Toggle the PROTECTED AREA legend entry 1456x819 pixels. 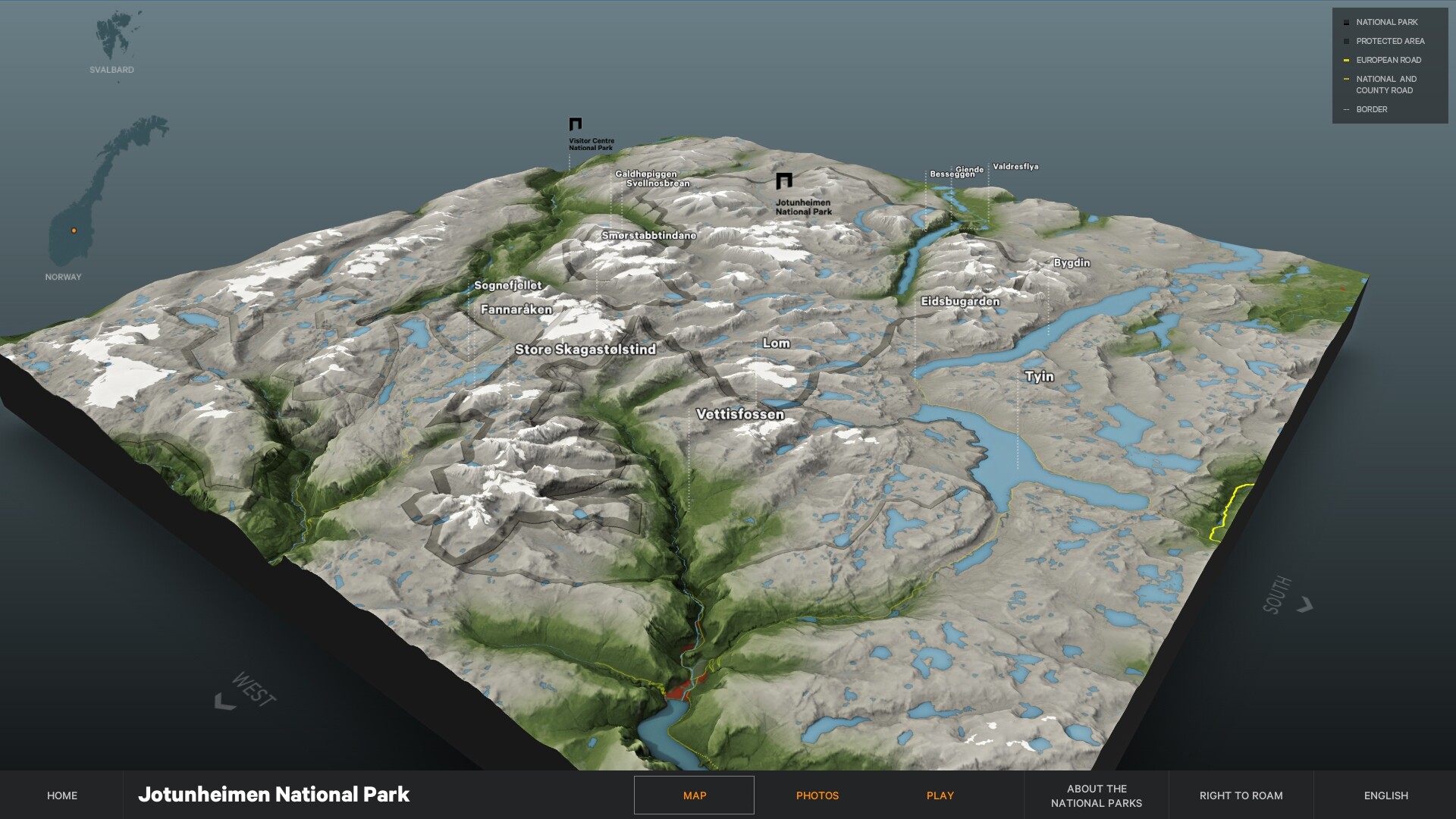pos(1389,42)
